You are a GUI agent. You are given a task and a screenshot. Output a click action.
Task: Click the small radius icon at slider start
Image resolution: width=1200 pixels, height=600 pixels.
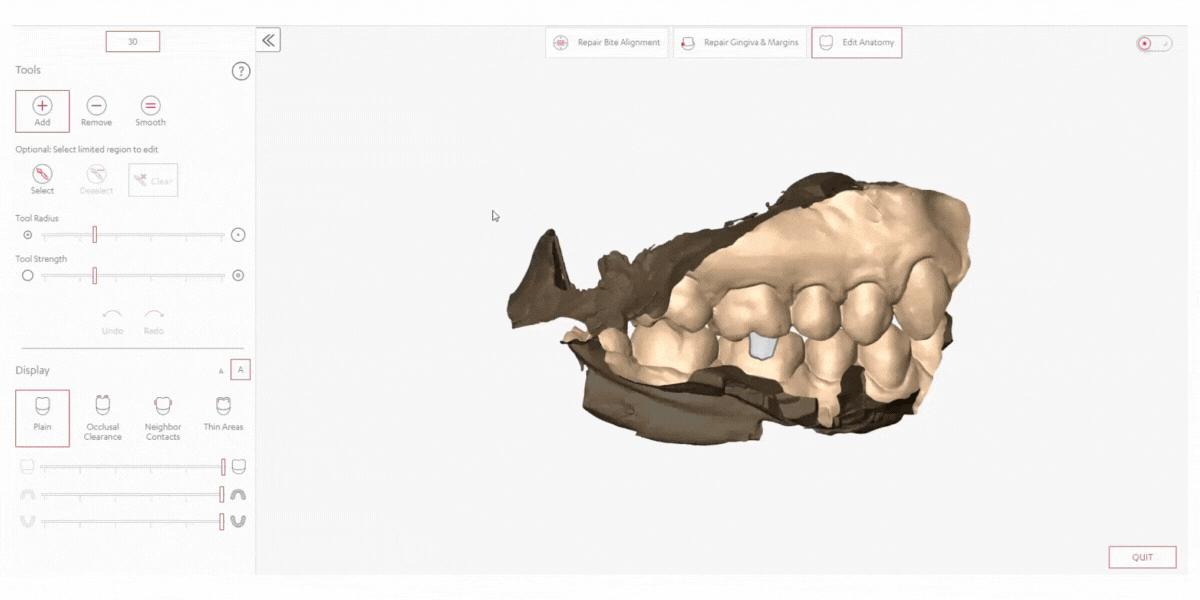[x=27, y=235]
